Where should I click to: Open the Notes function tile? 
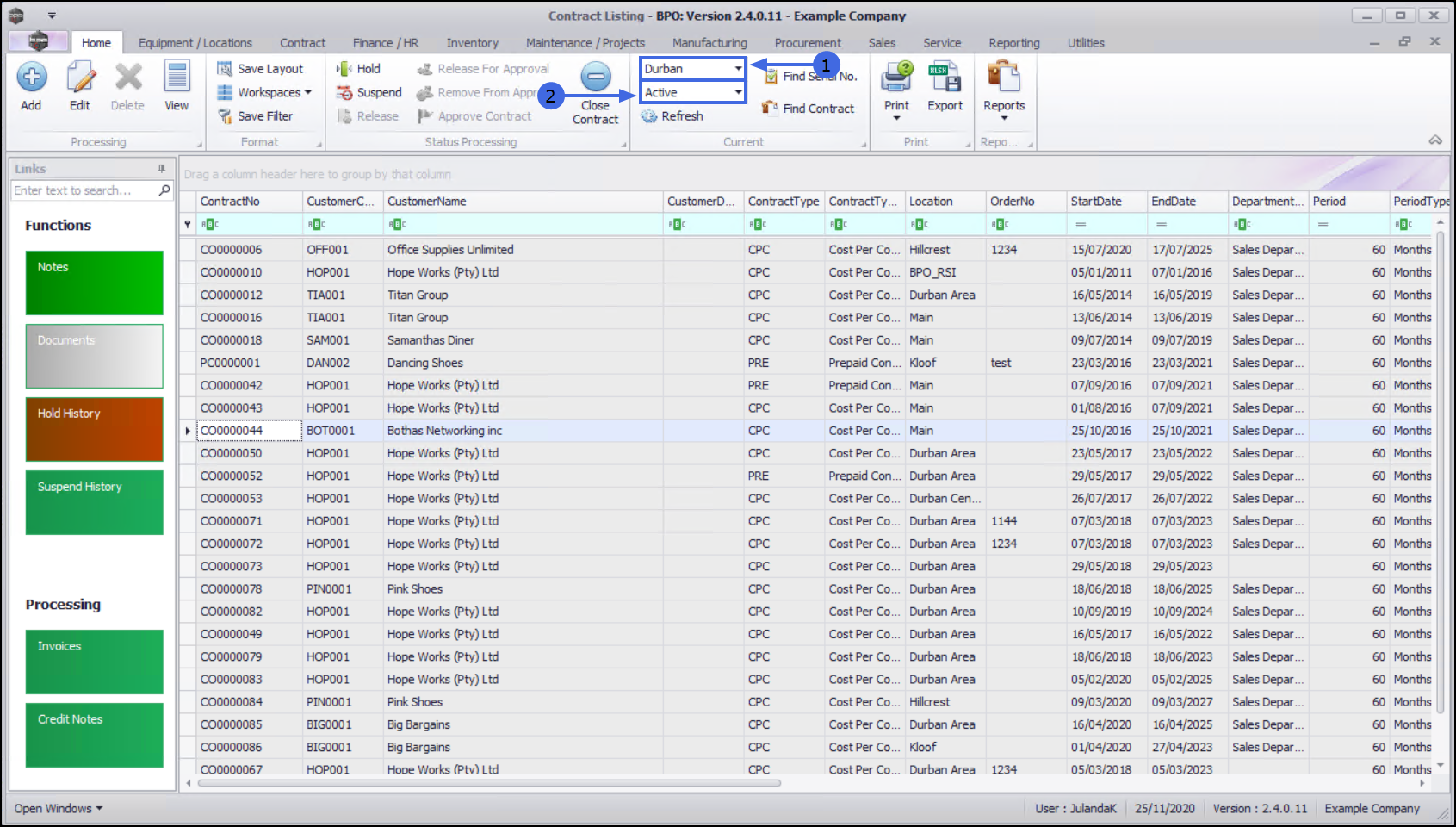(95, 283)
